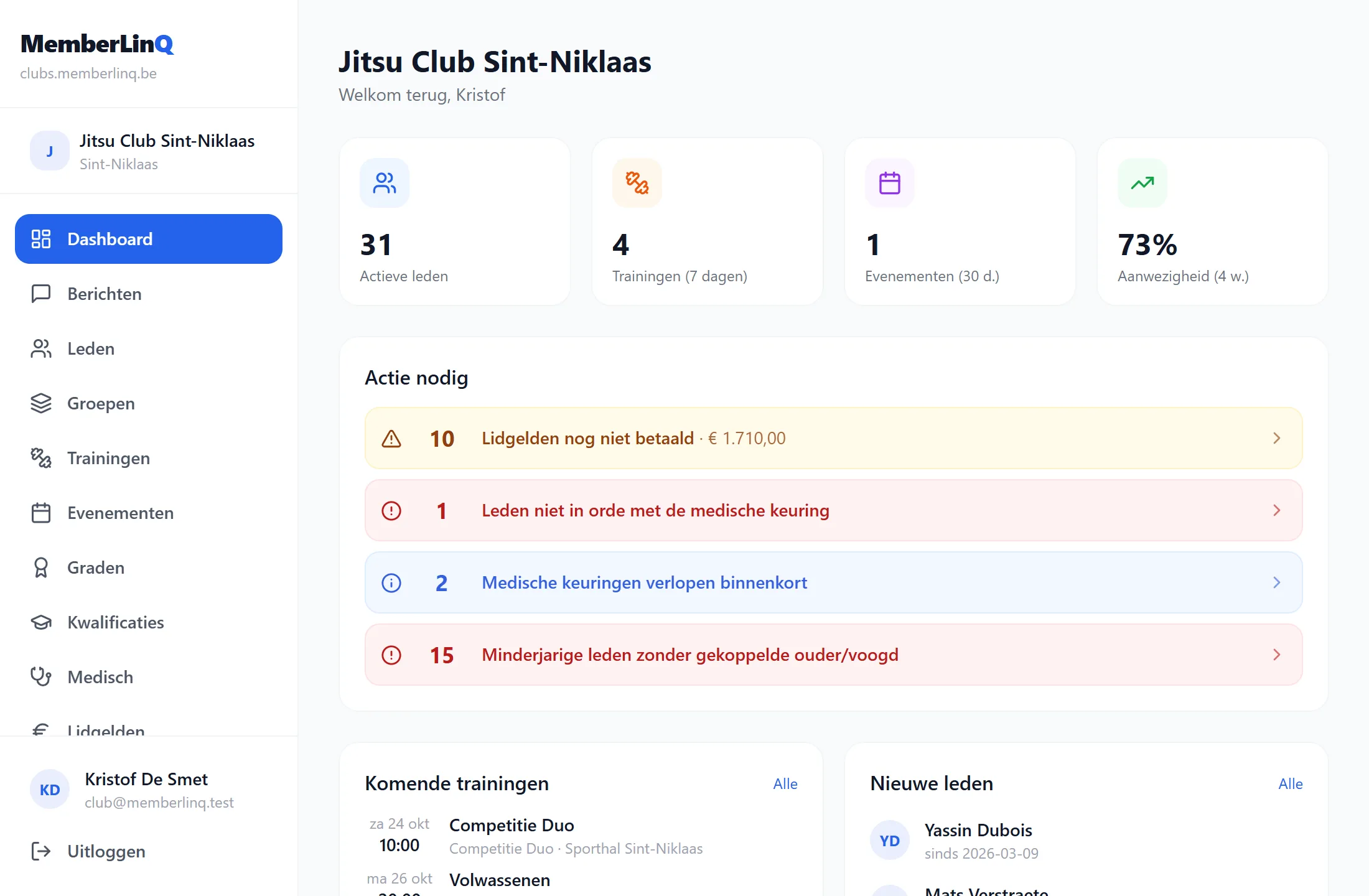Image resolution: width=1369 pixels, height=896 pixels.
Task: Click the Berichten speech bubble icon
Action: point(41,294)
